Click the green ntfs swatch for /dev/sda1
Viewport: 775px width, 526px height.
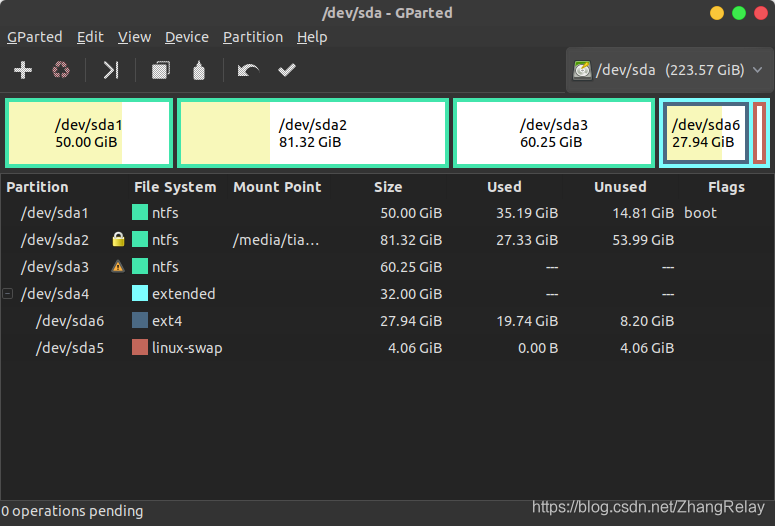pyautogui.click(x=140, y=213)
